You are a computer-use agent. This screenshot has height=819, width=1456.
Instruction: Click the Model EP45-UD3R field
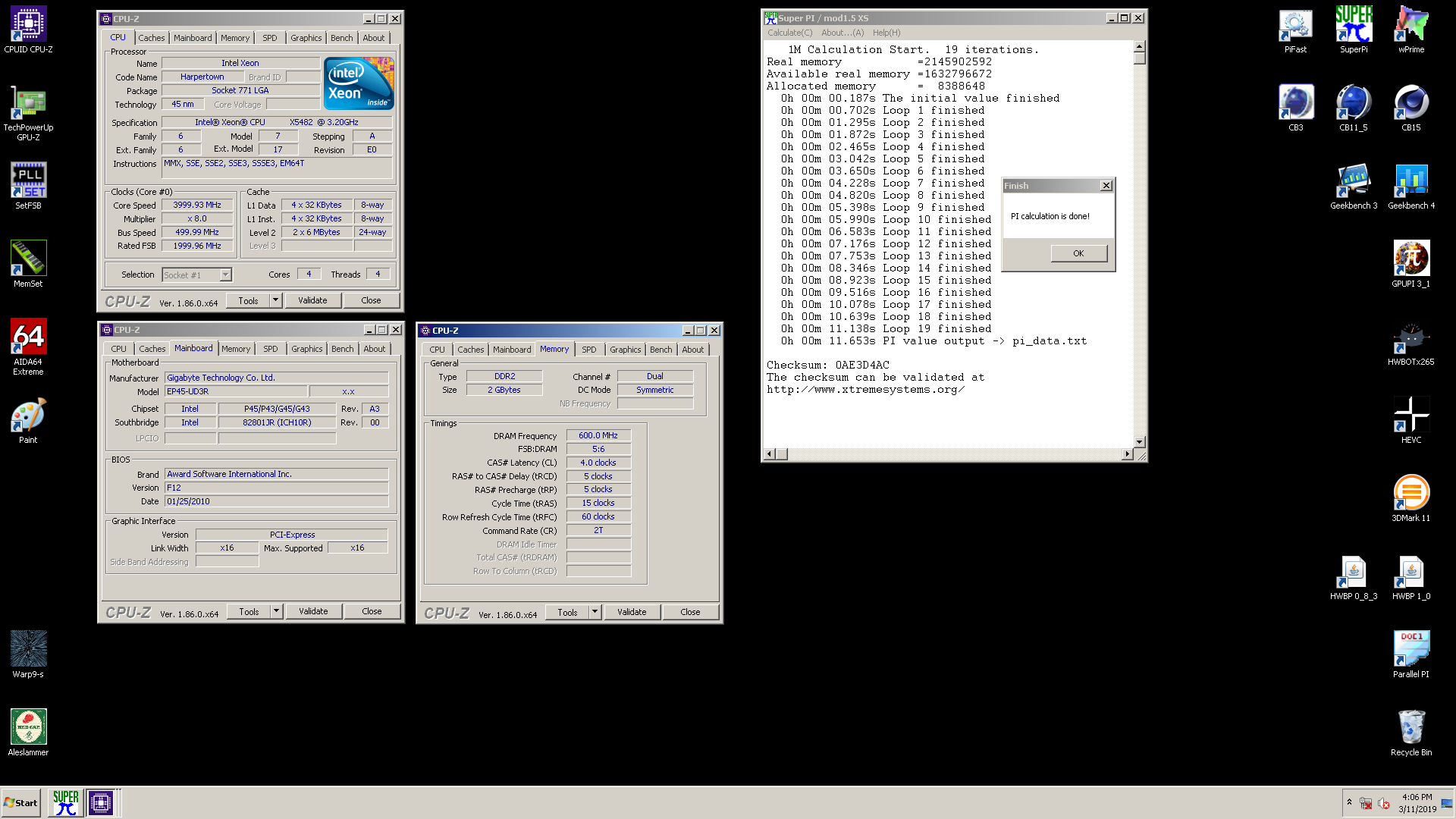[x=236, y=391]
